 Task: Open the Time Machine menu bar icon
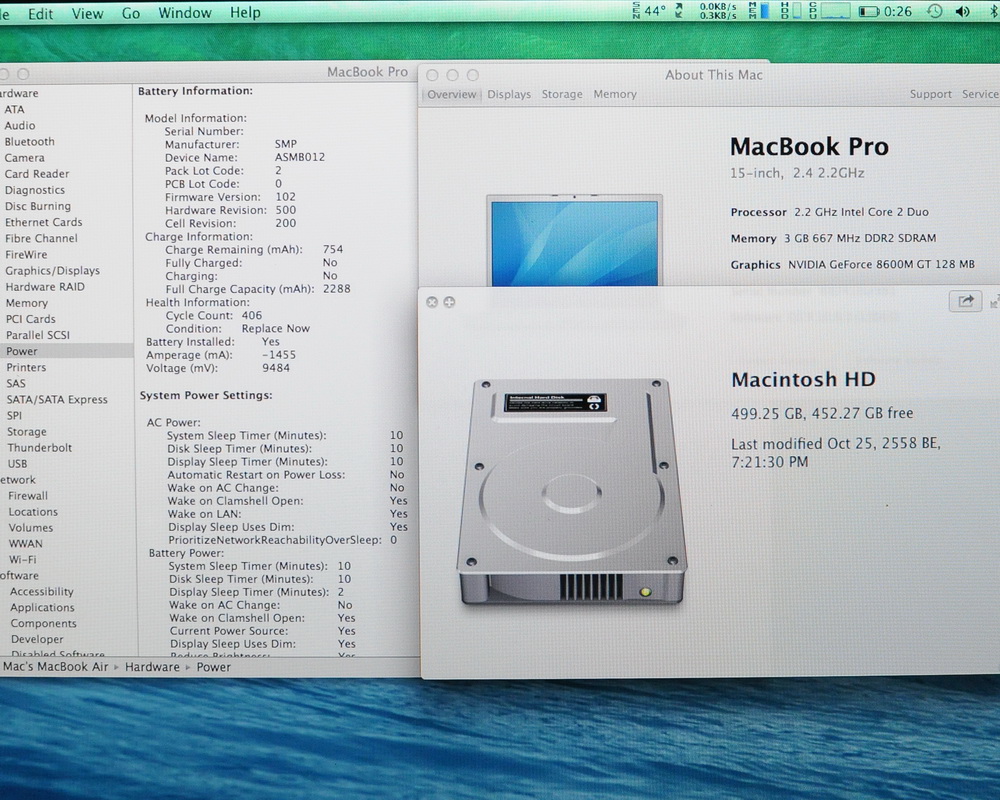point(934,11)
